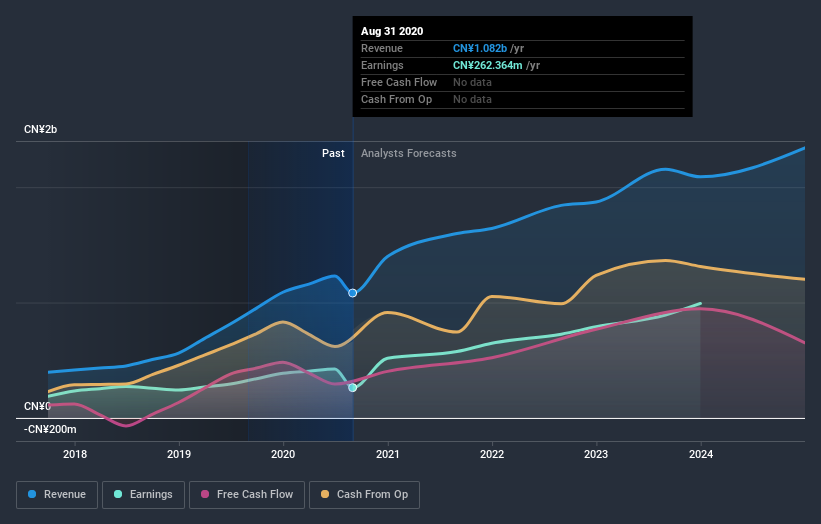Click the Aug 31 2020 tooltip date
Viewport: 821px width, 524px height.
click(x=392, y=31)
